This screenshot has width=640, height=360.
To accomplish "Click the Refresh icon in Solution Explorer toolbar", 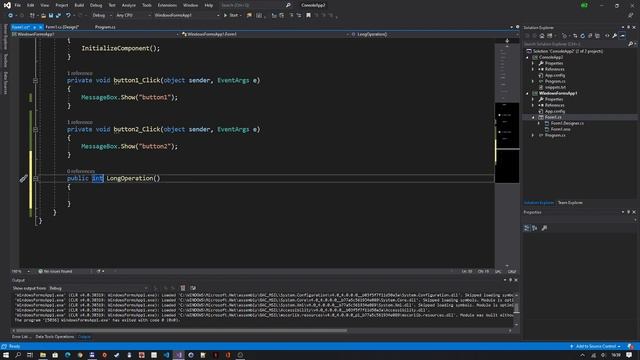I will 582,36.
